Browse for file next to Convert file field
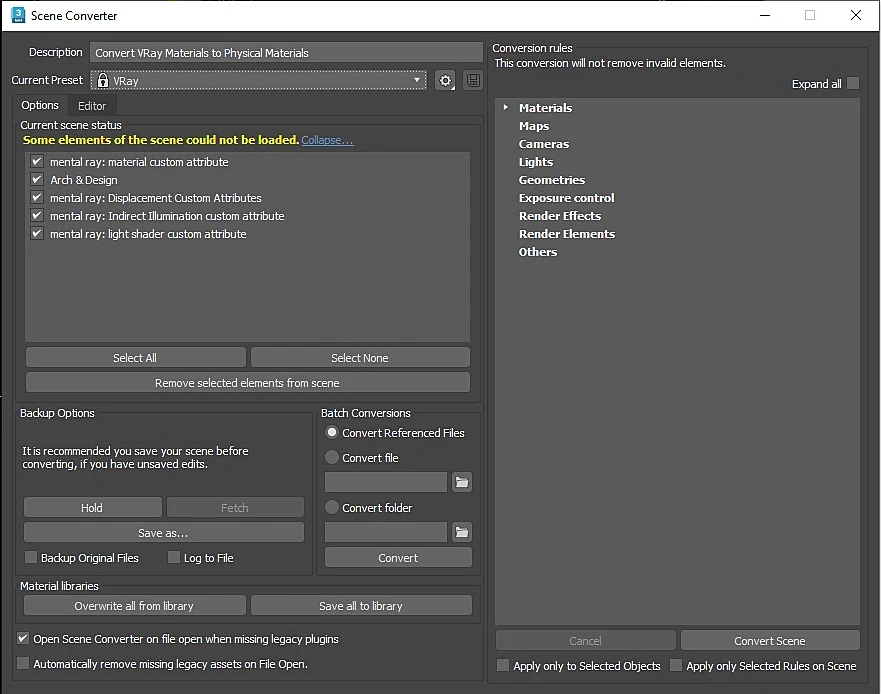This screenshot has width=881, height=694. (462, 482)
